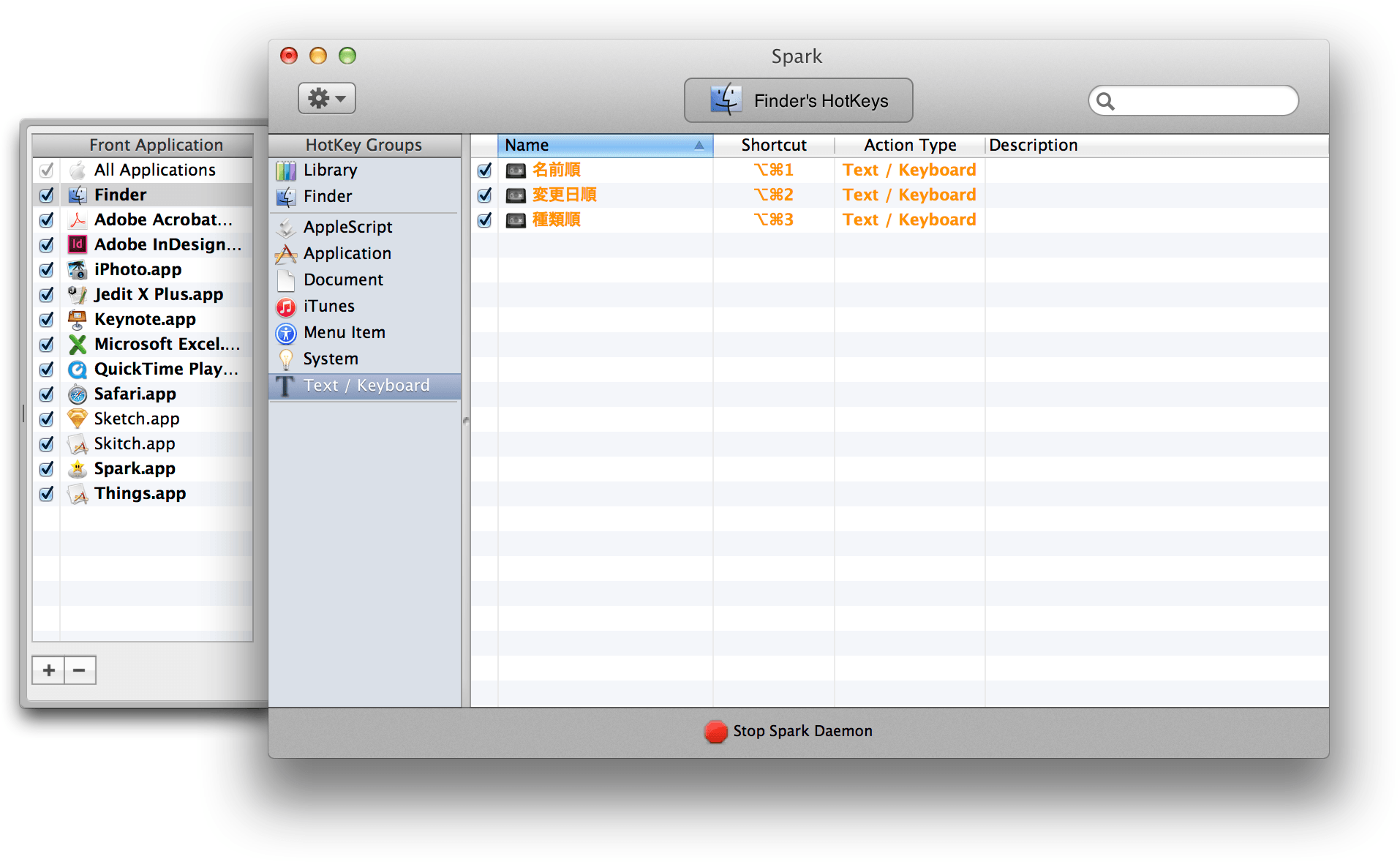The width and height of the screenshot is (1400, 862).
Task: Click the Front Application list header
Action: coord(143,145)
